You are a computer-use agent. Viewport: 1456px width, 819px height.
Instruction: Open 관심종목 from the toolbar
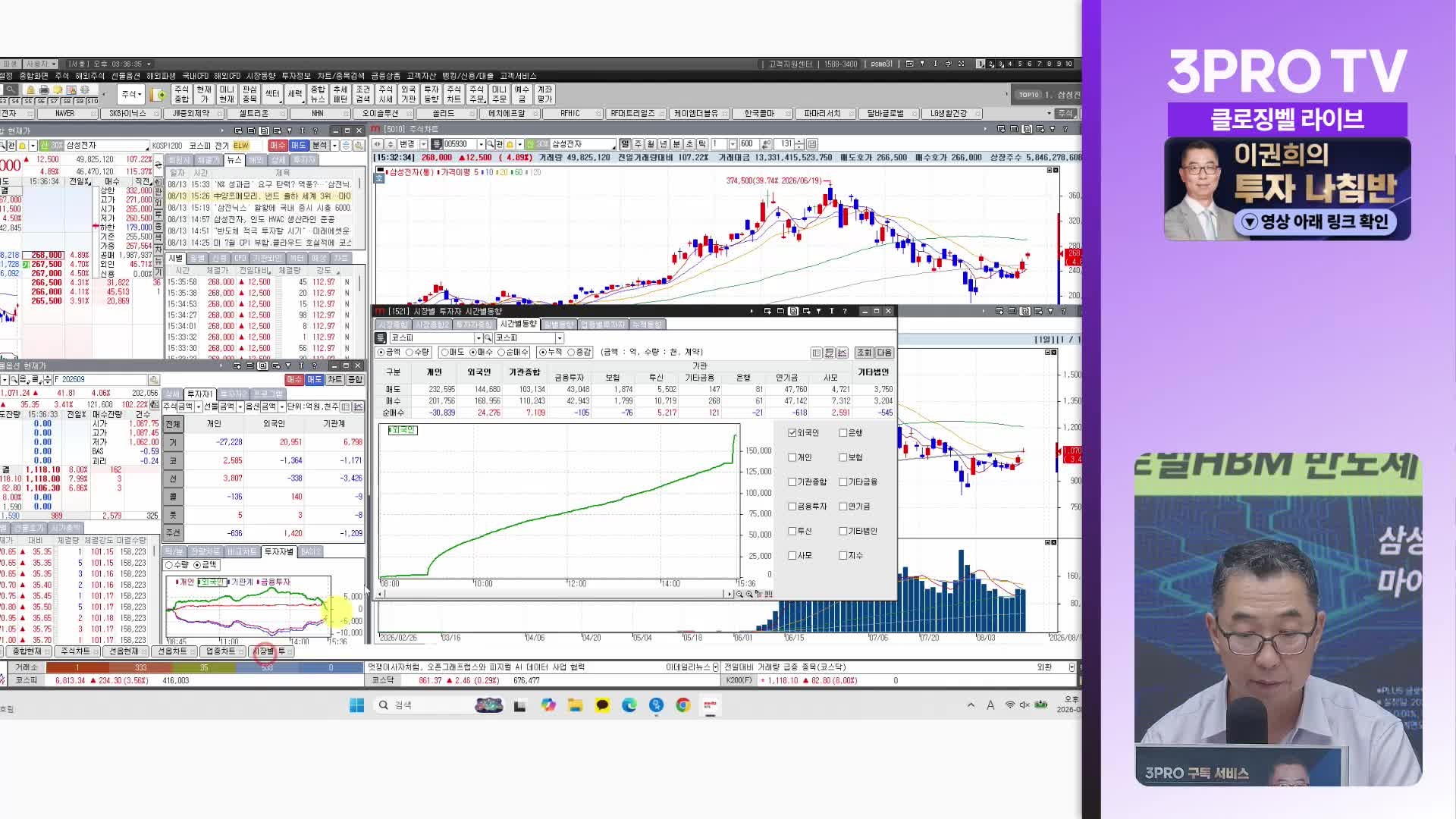pos(249,94)
